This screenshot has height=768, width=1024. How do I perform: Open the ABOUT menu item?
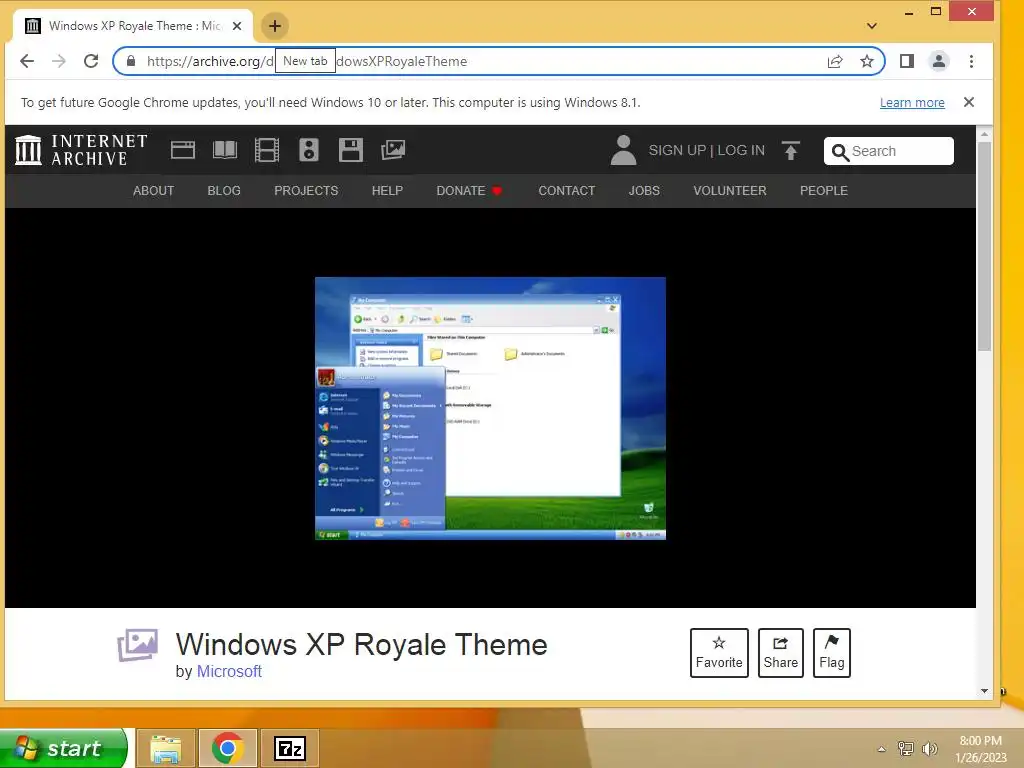(153, 191)
